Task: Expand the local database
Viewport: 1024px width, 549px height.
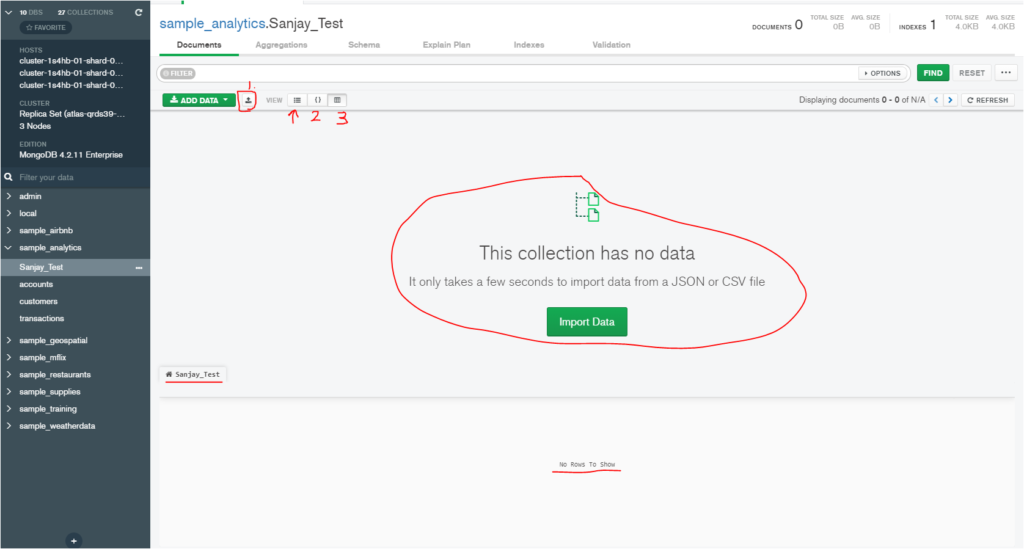Action: click(8, 213)
